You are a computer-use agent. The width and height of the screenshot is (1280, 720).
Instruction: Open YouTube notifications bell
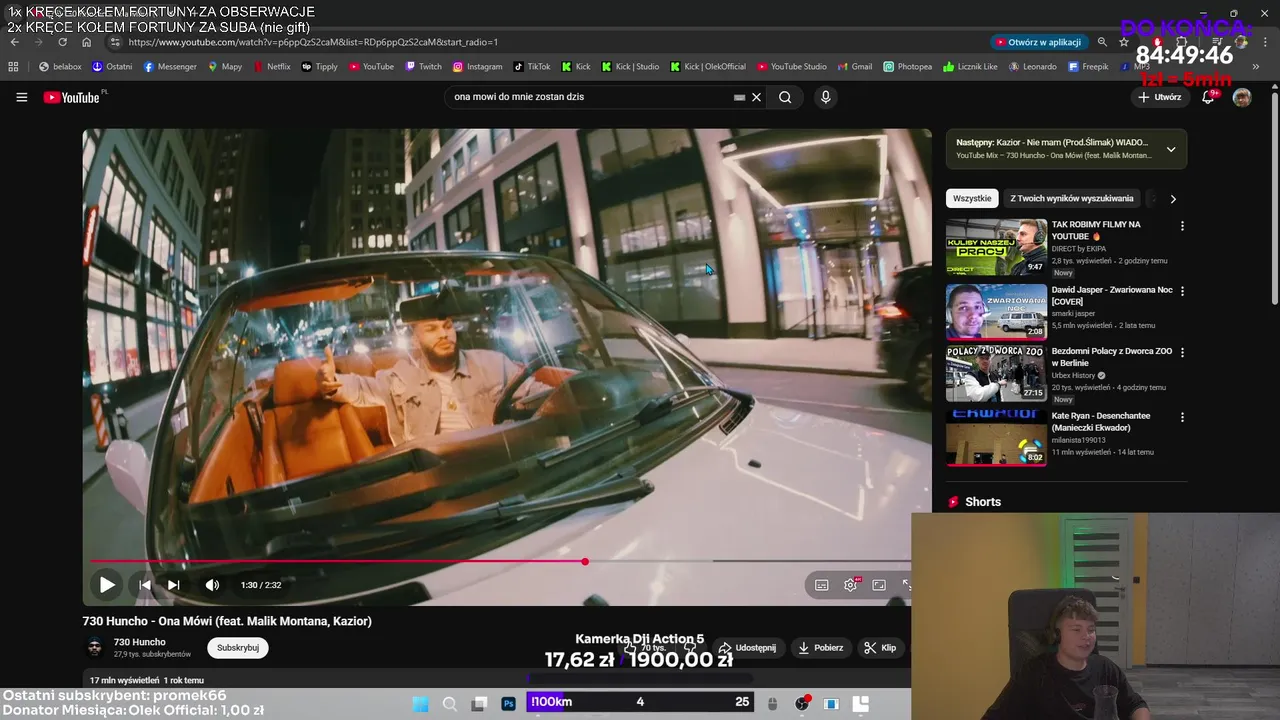point(1208,97)
